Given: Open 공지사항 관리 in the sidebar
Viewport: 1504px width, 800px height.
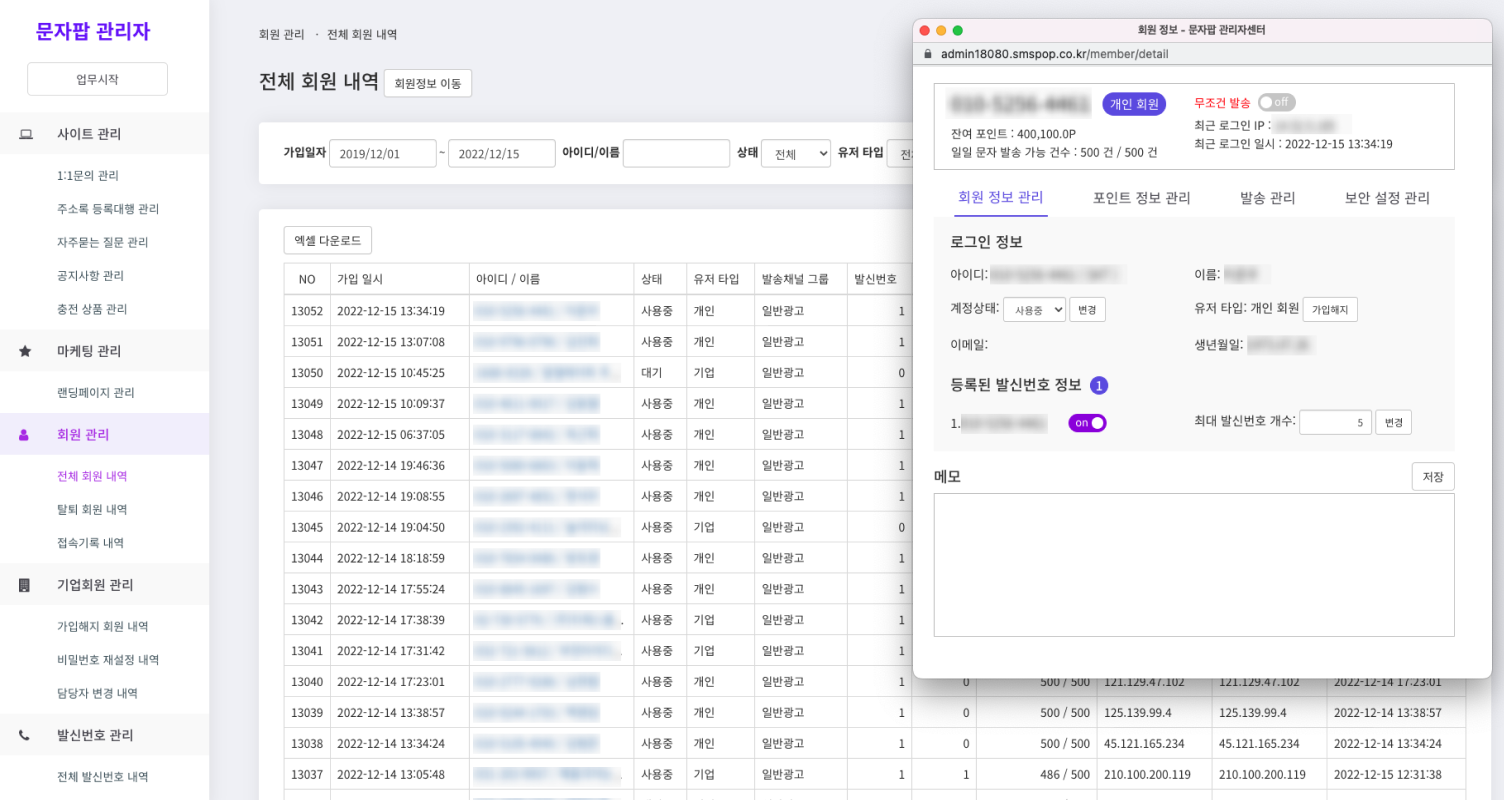Looking at the screenshot, I should [91, 276].
